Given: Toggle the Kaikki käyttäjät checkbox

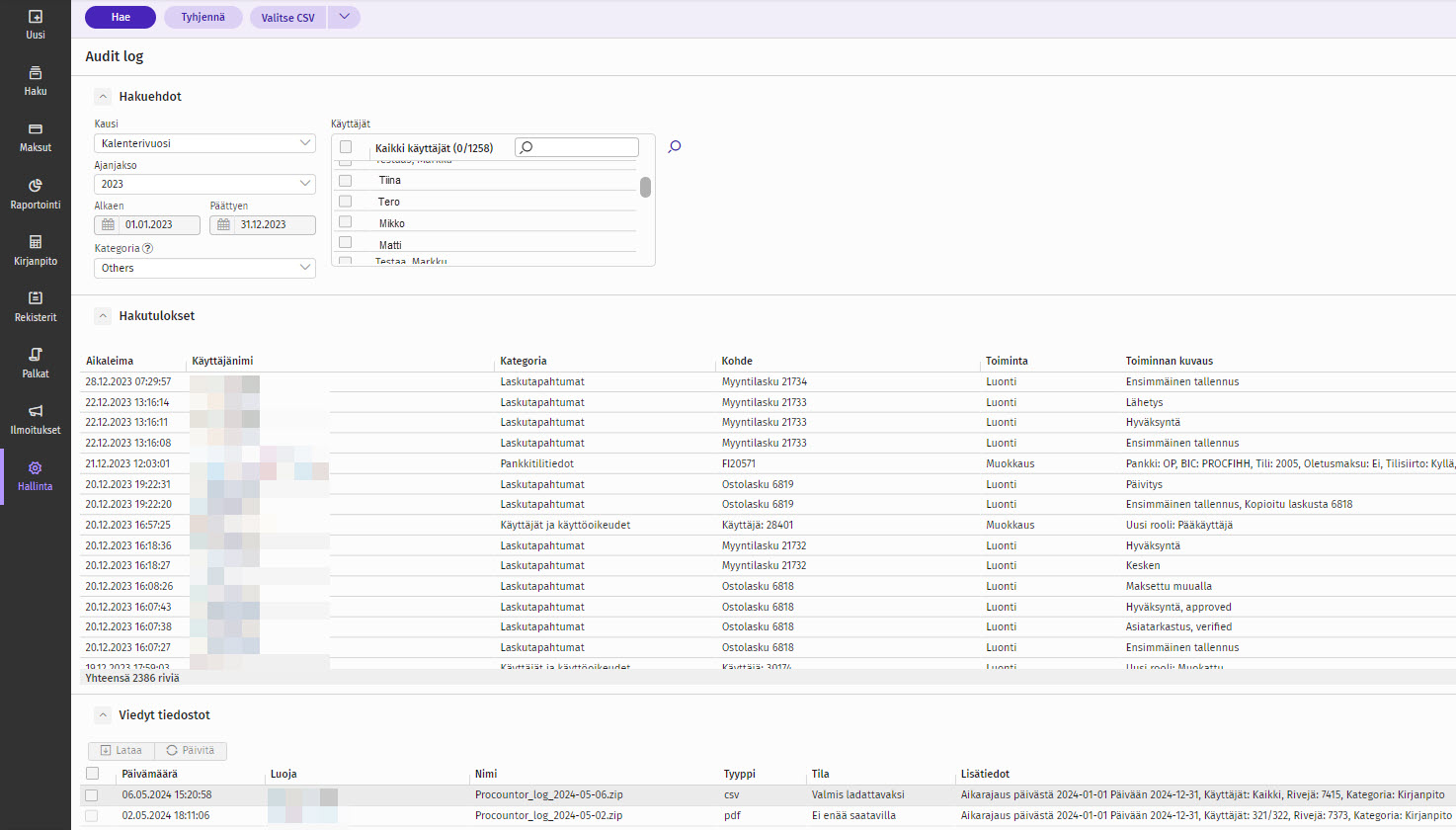Looking at the screenshot, I should tap(346, 147).
